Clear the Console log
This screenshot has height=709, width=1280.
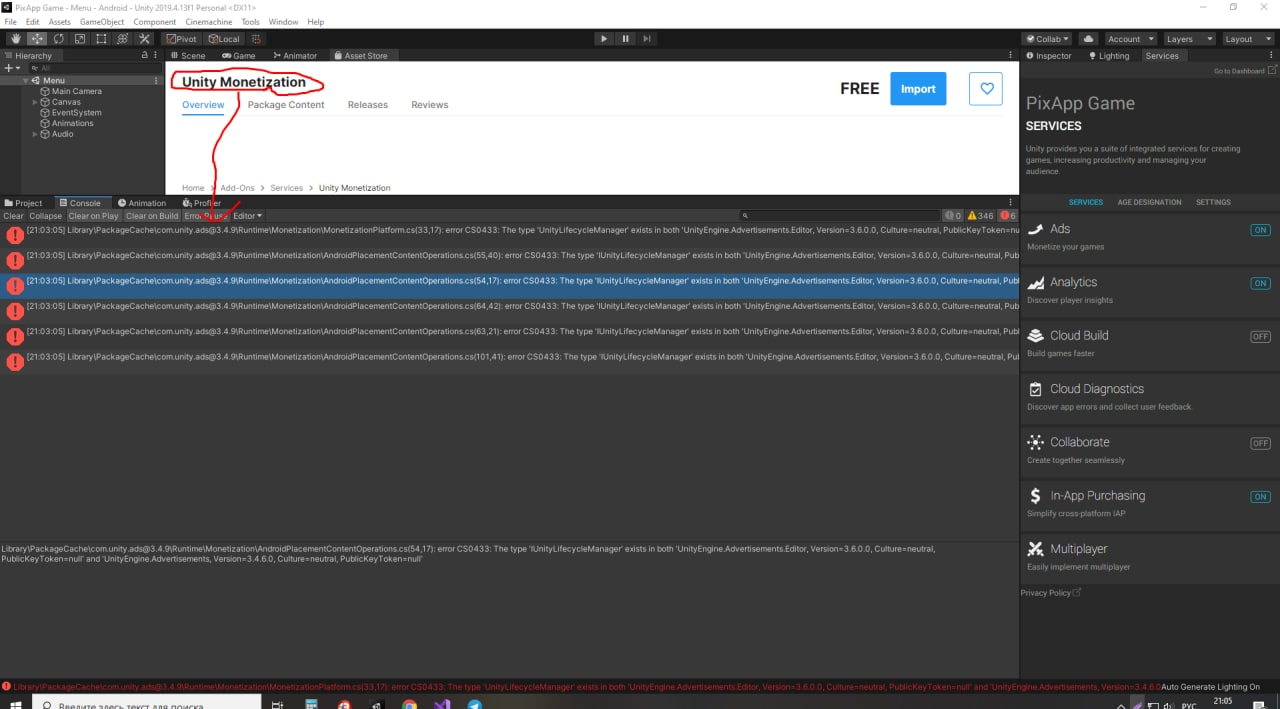point(13,216)
